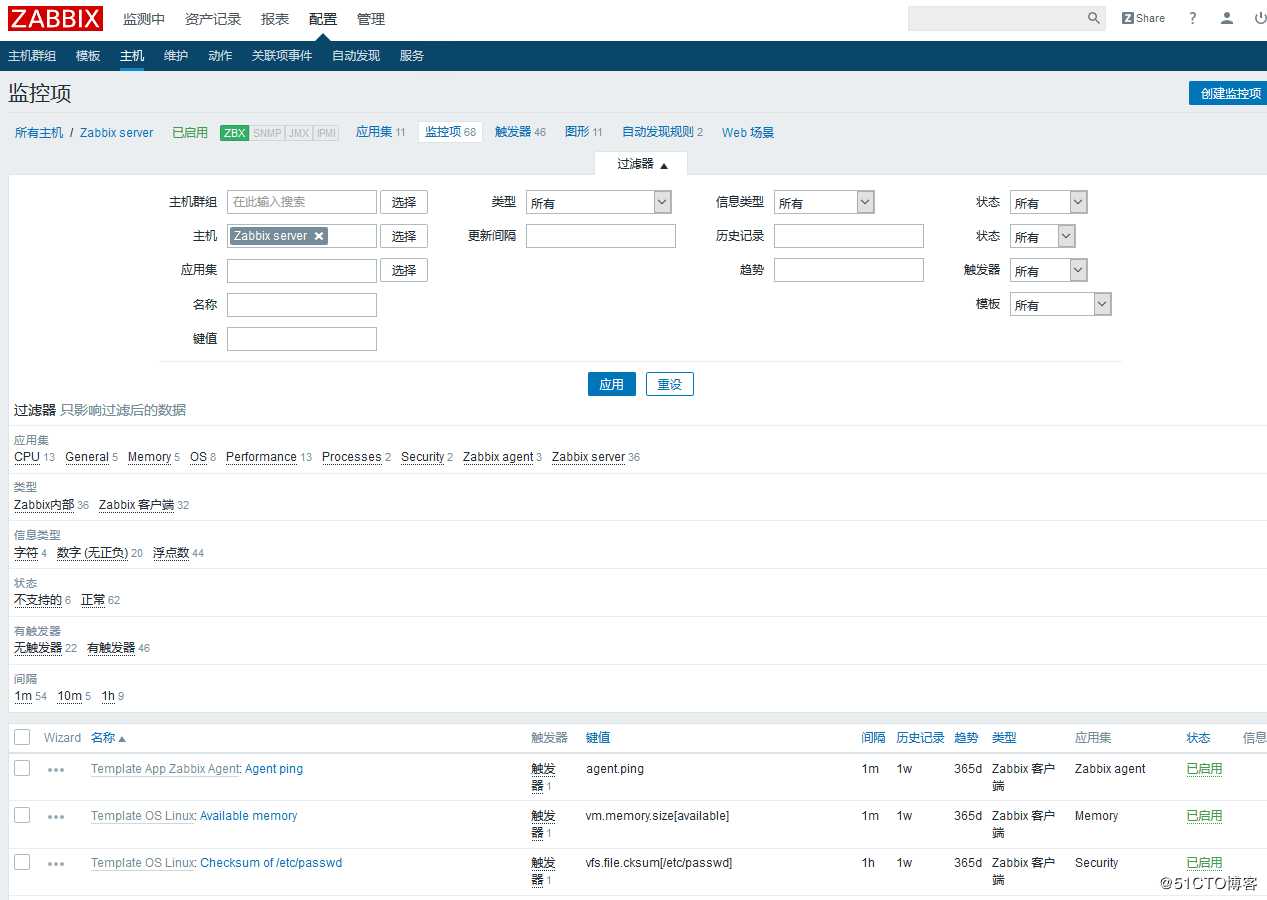
Task: Toggle the select-all items checkbox
Action: [22, 737]
